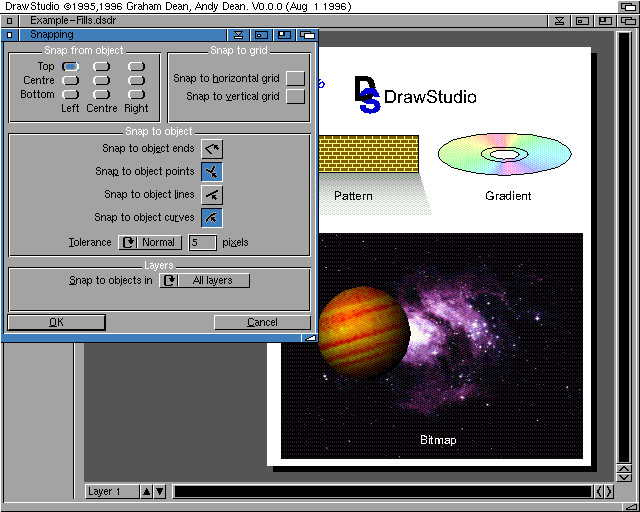Select Centre Right snap-from radio
The height and width of the screenshot is (512, 640).
[x=136, y=80]
